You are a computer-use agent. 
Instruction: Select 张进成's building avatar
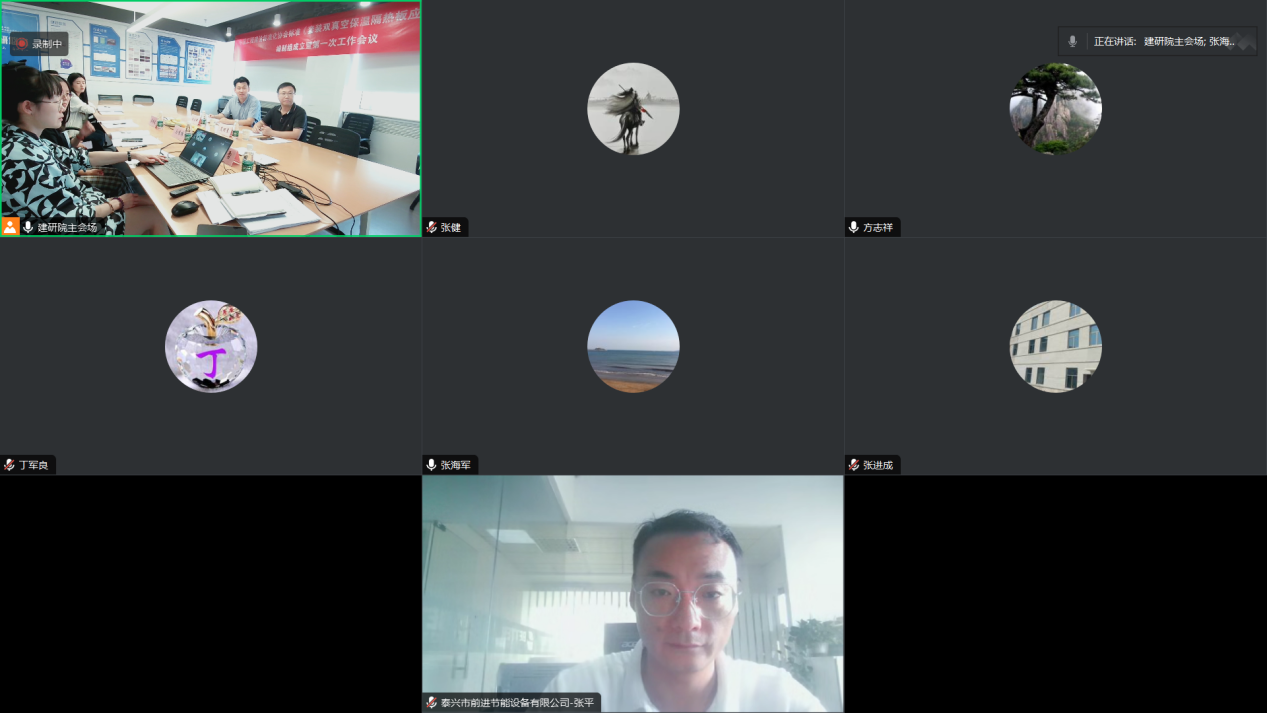1055,346
